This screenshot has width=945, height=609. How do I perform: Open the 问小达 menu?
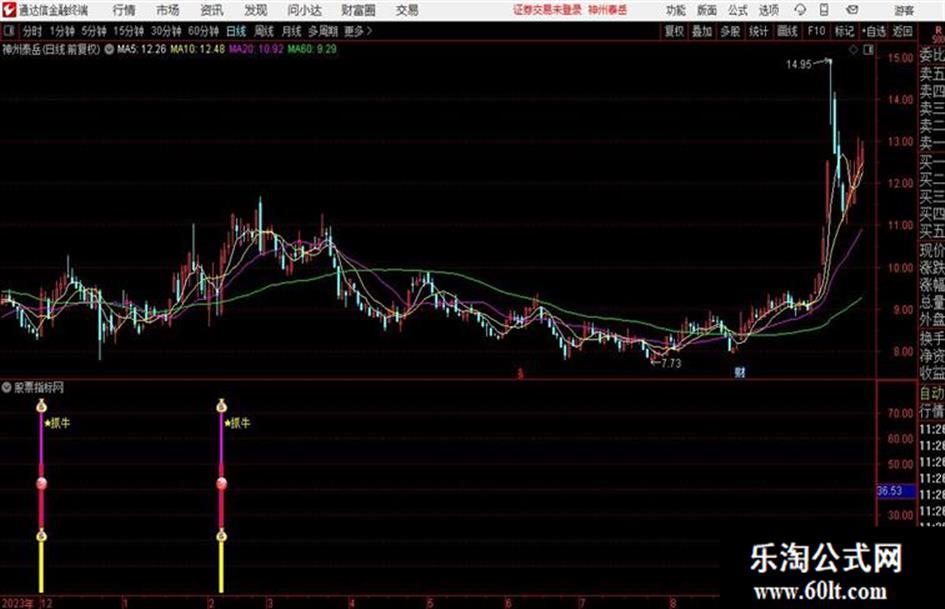(304, 10)
